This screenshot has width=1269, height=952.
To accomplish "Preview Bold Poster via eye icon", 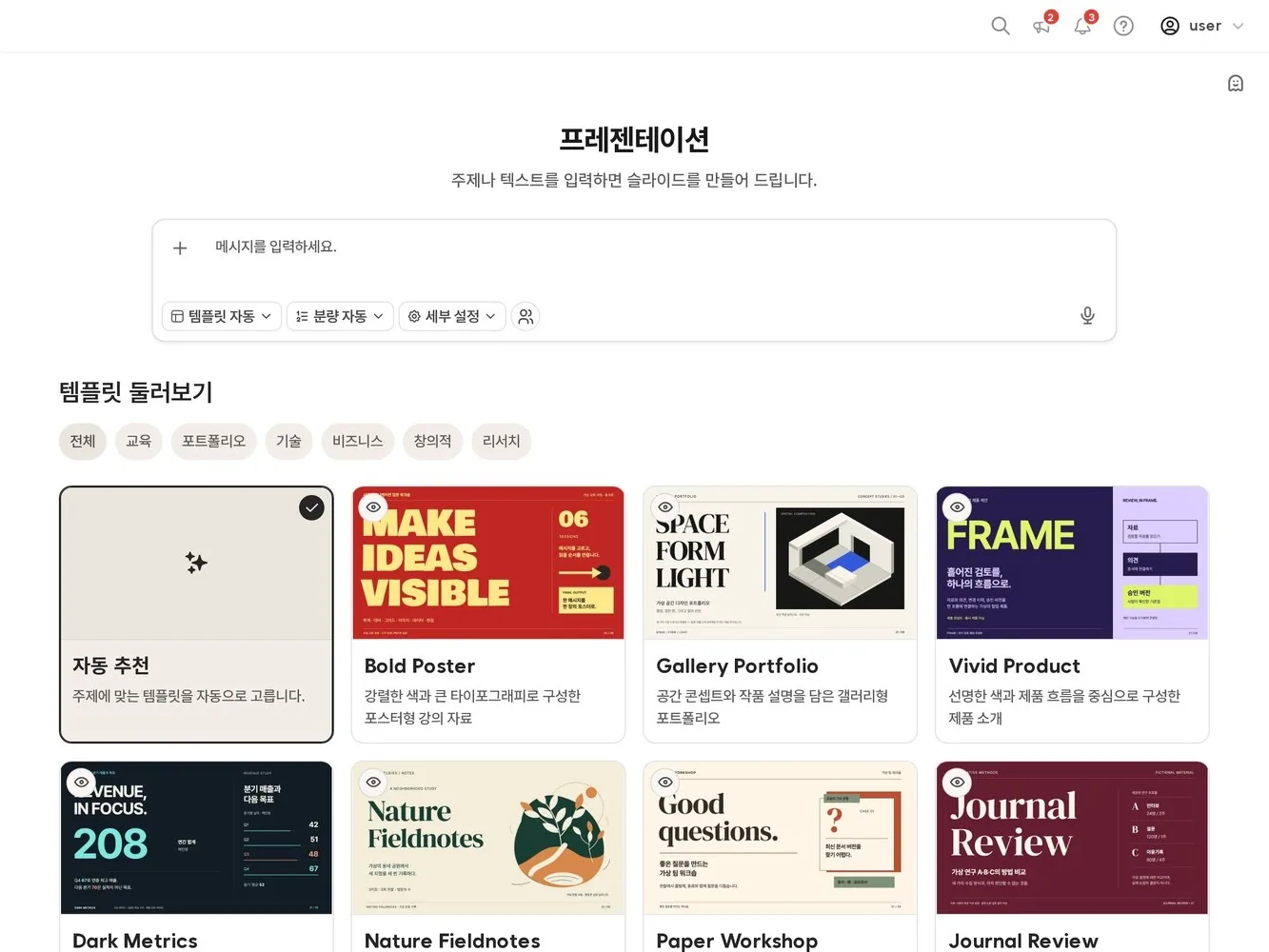I will click(373, 507).
